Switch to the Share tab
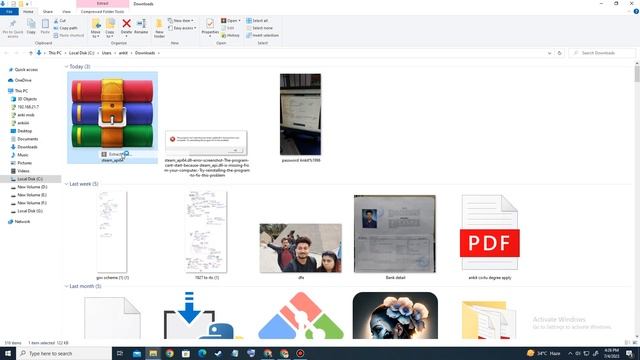Screen dimensions: 640x360 (47, 12)
